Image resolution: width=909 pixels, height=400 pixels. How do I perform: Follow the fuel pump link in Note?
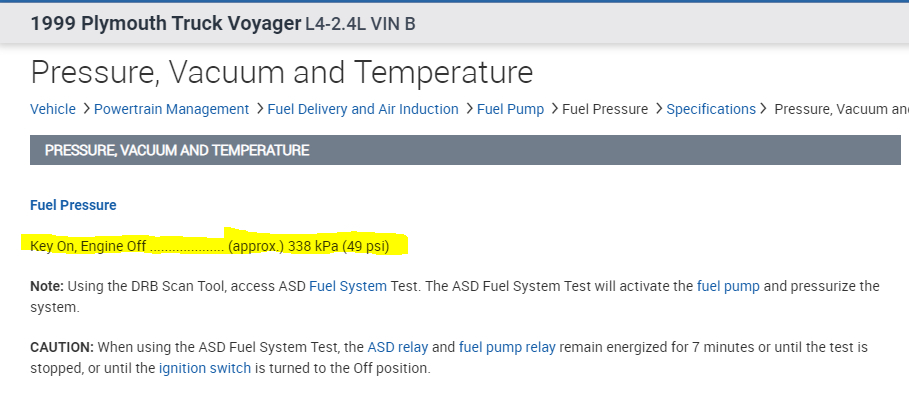coord(728,286)
